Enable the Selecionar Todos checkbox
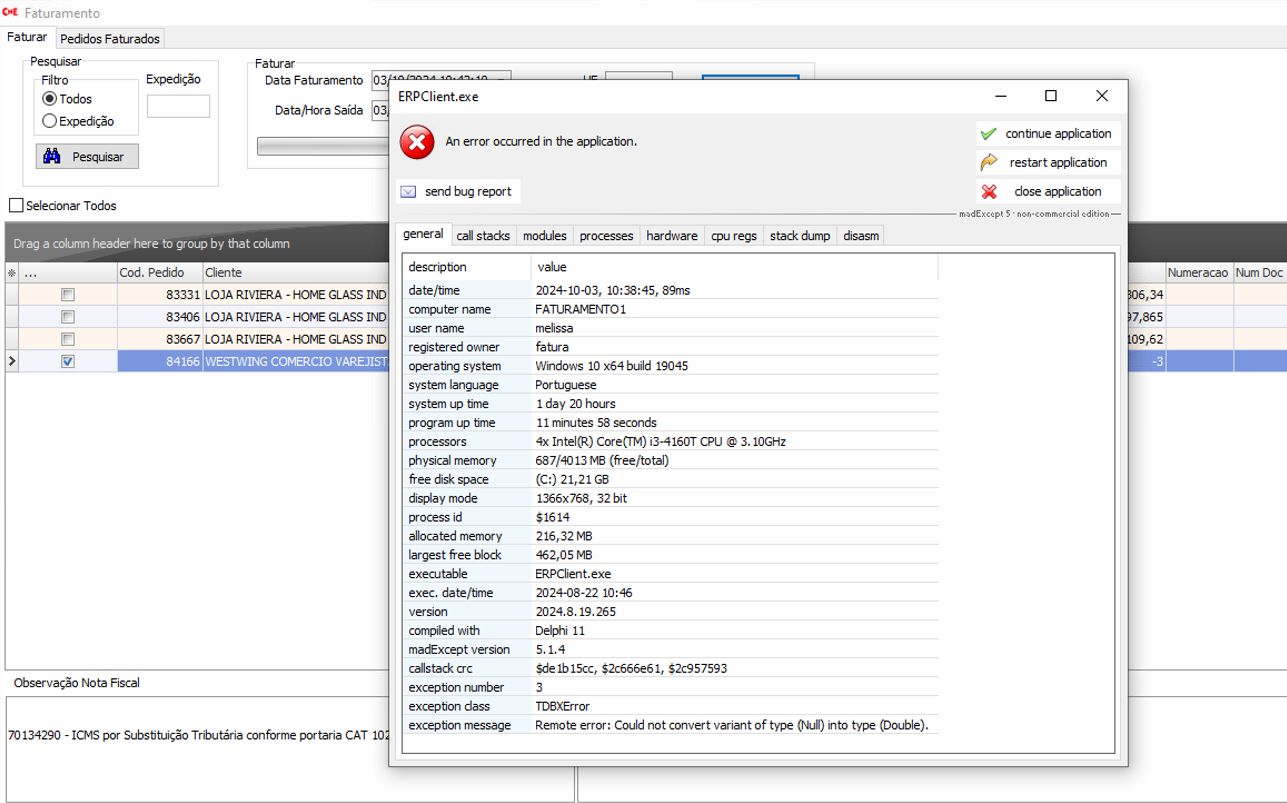1287x803 pixels. (16, 206)
